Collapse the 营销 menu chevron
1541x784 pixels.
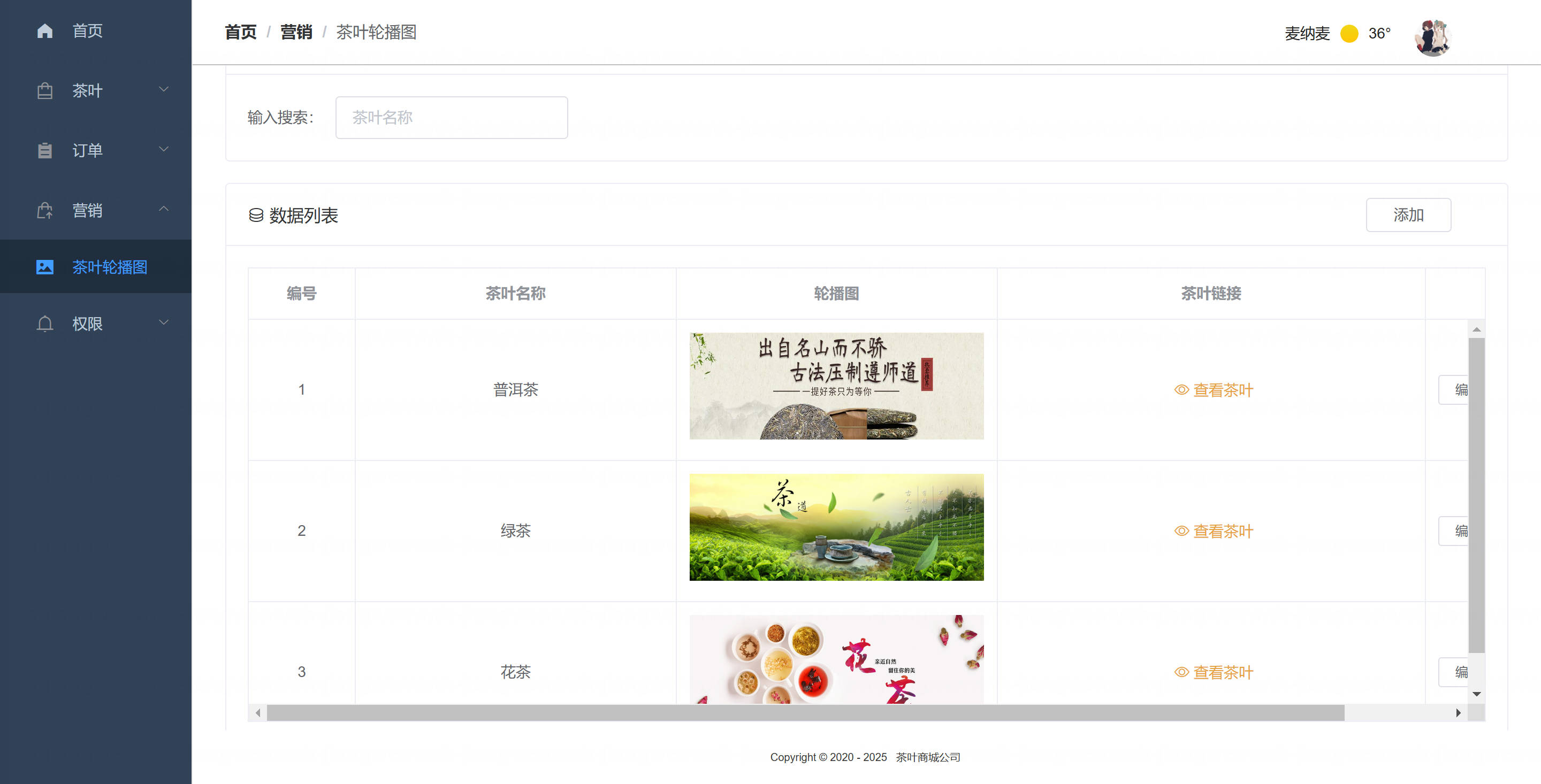point(163,209)
